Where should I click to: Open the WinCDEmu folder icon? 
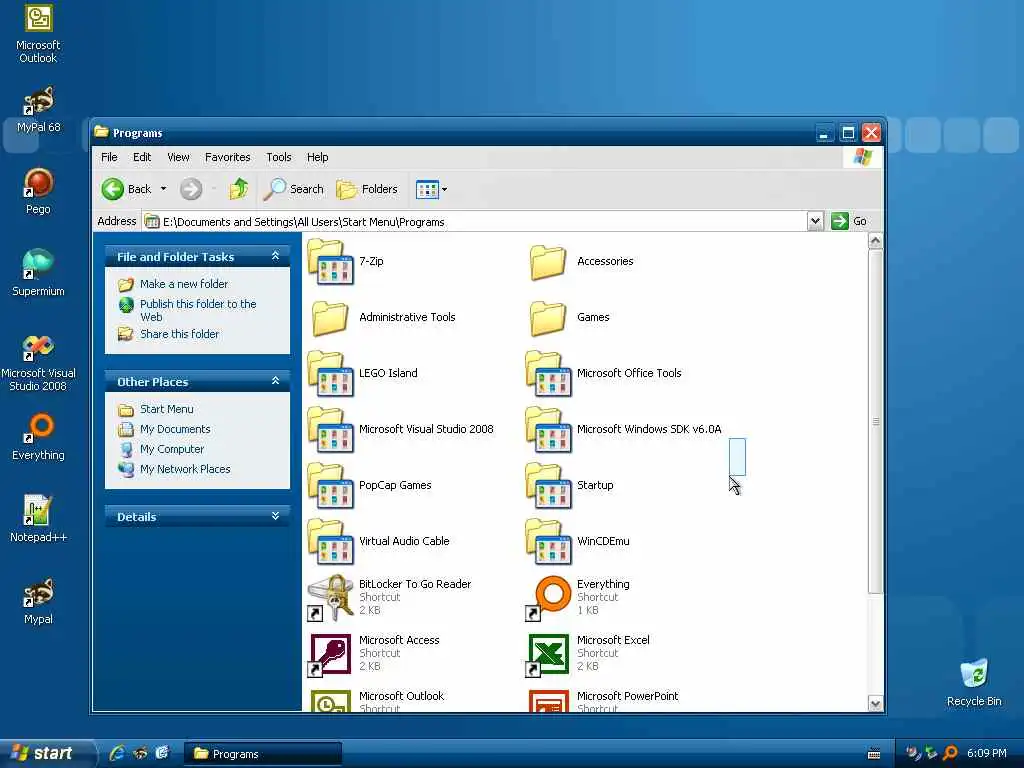pos(549,541)
